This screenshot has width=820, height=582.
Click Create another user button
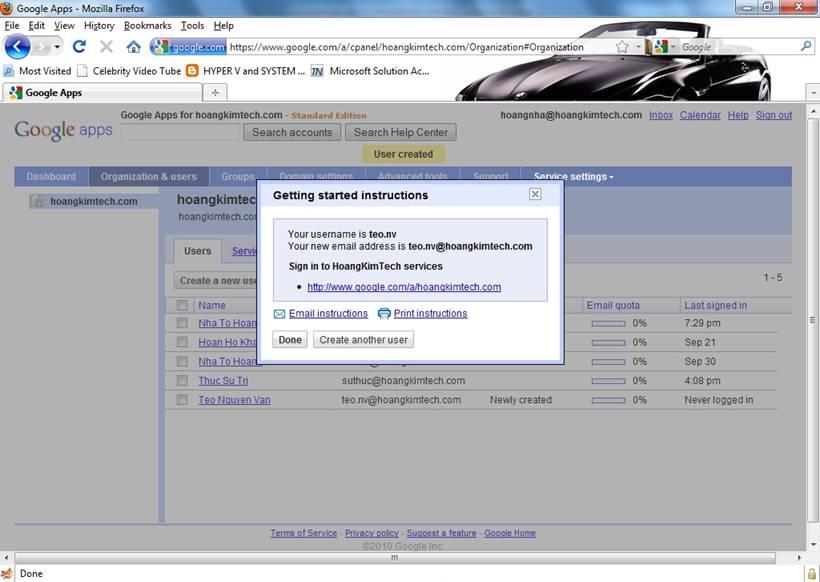pos(363,340)
